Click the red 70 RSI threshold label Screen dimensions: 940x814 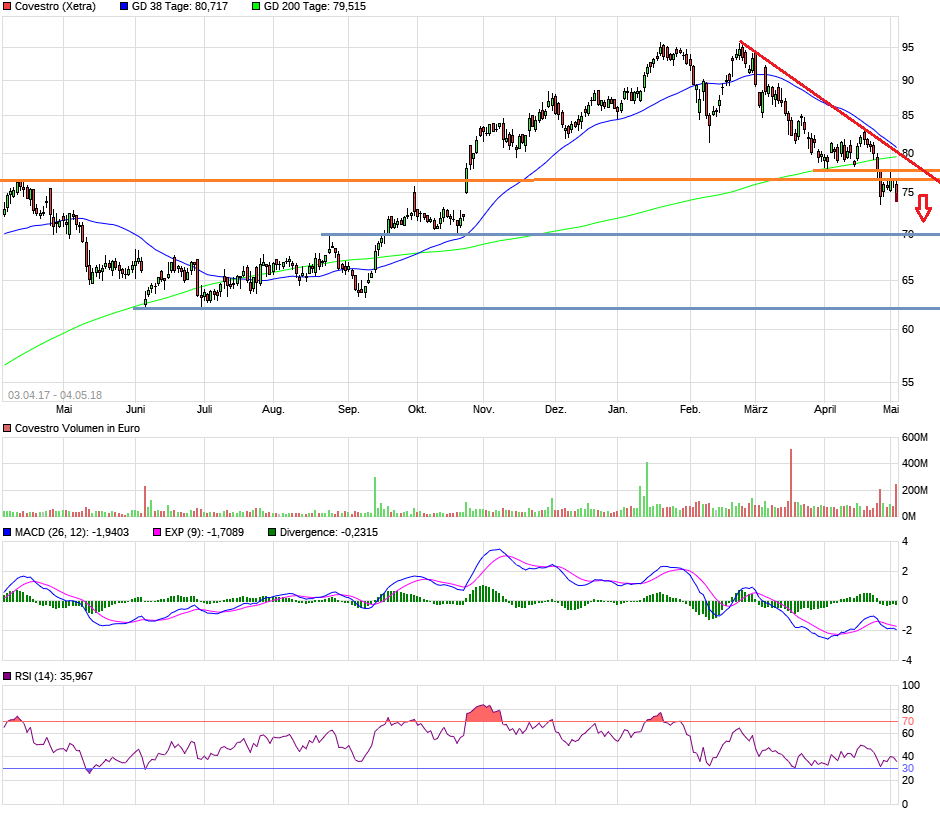908,722
